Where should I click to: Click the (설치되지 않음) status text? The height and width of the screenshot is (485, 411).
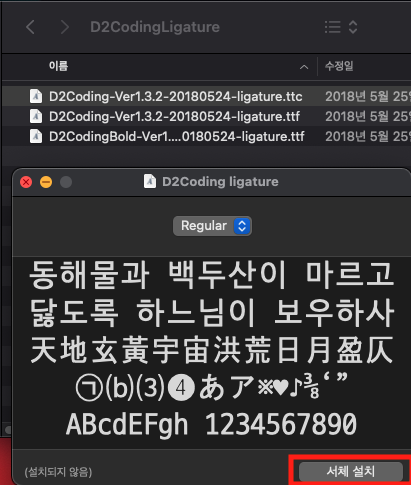(x=58, y=472)
